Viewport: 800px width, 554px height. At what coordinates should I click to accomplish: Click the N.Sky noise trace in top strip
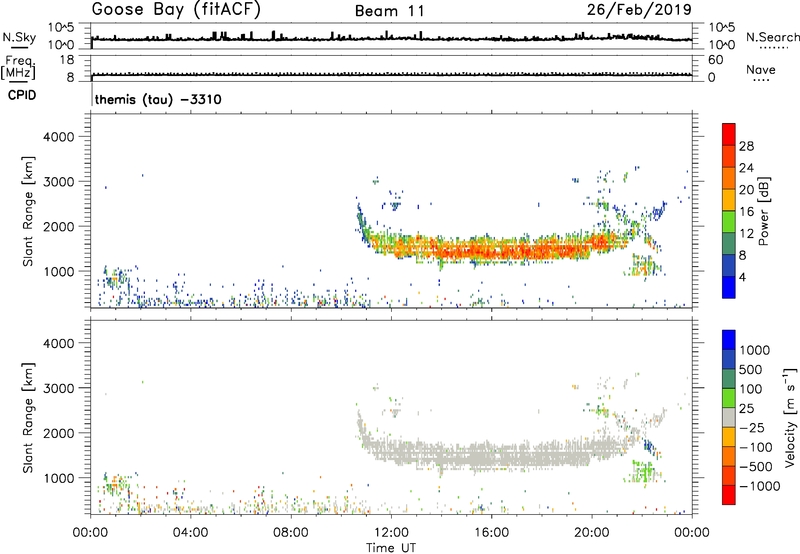(391, 38)
